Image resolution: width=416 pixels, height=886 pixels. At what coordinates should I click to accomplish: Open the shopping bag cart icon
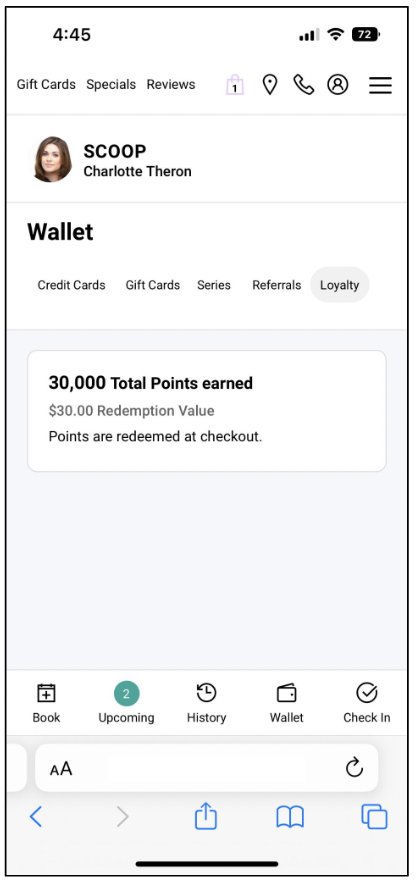coord(235,85)
